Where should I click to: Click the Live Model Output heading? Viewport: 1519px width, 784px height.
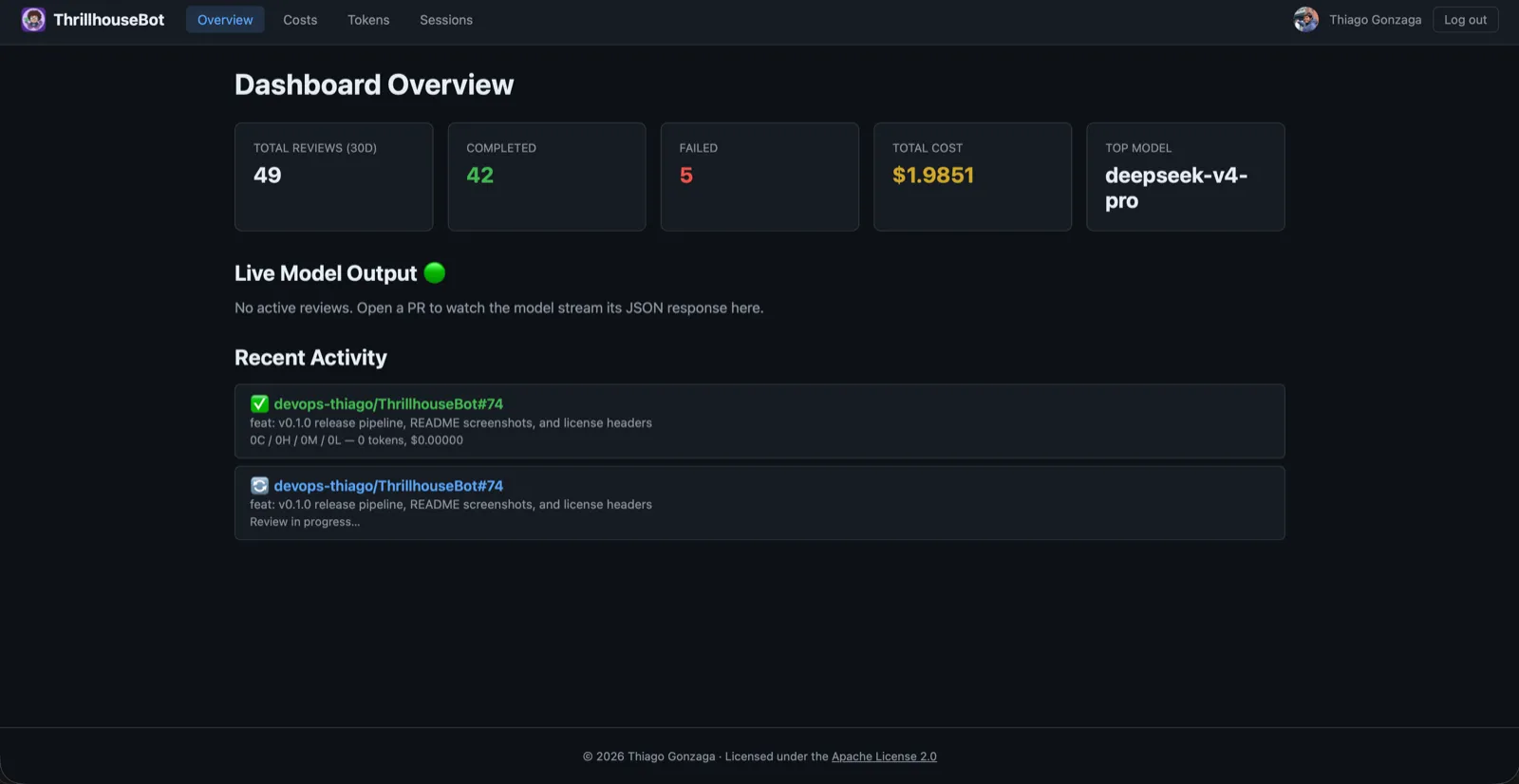click(326, 273)
